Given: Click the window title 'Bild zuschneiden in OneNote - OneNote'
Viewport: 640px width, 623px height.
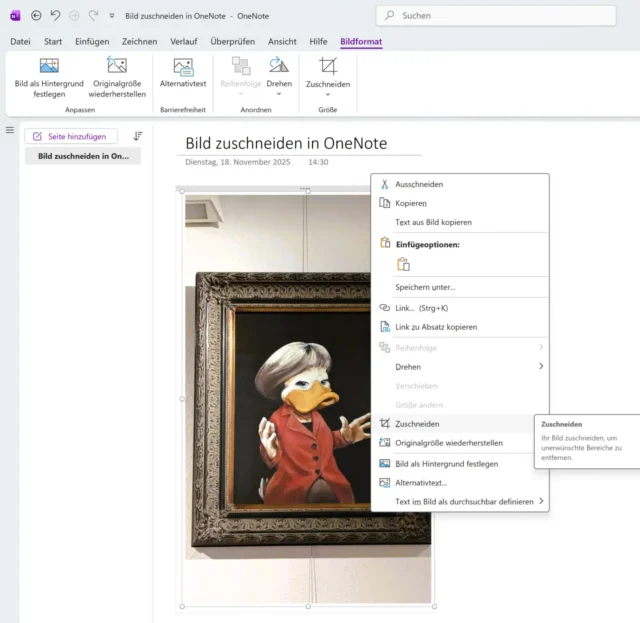Looking at the screenshot, I should click(197, 16).
